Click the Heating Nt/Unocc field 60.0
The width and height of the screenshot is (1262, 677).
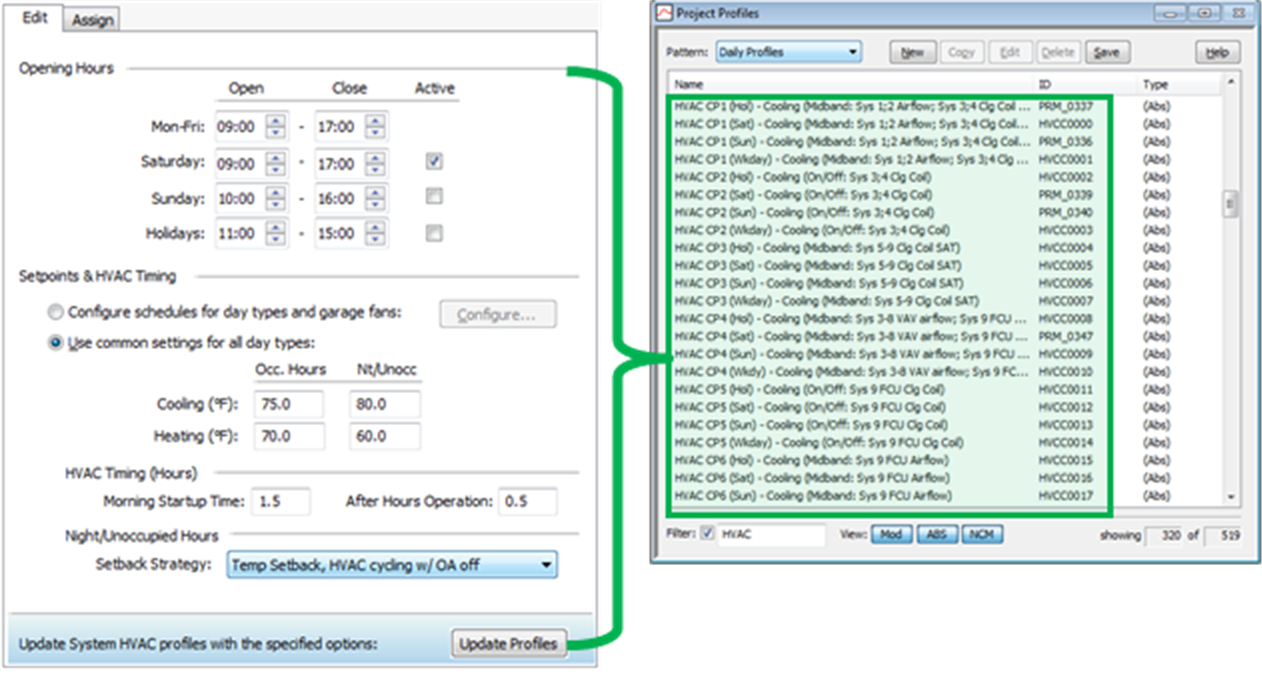coord(385,436)
